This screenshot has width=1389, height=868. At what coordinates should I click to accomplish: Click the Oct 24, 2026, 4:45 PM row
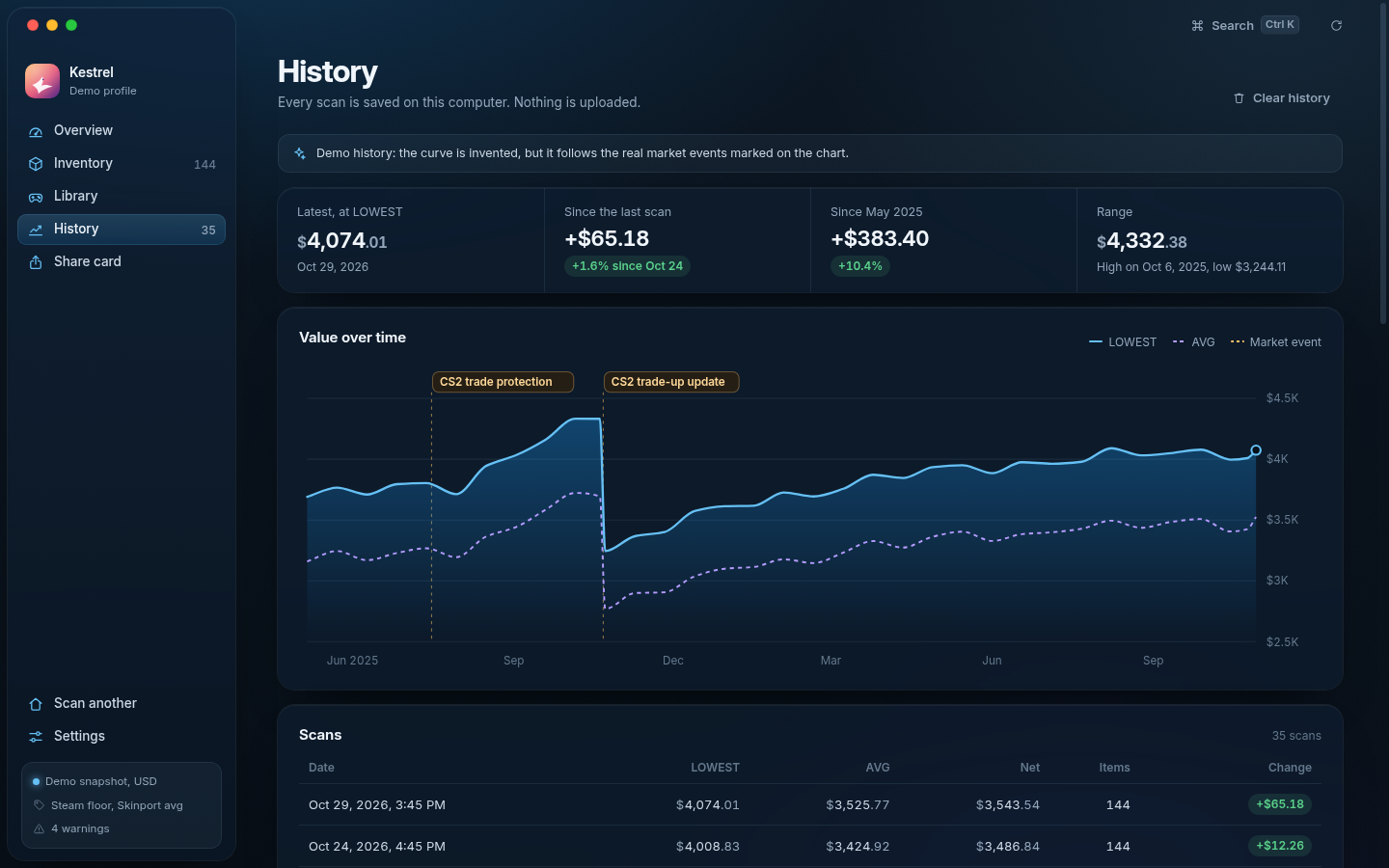click(x=810, y=846)
